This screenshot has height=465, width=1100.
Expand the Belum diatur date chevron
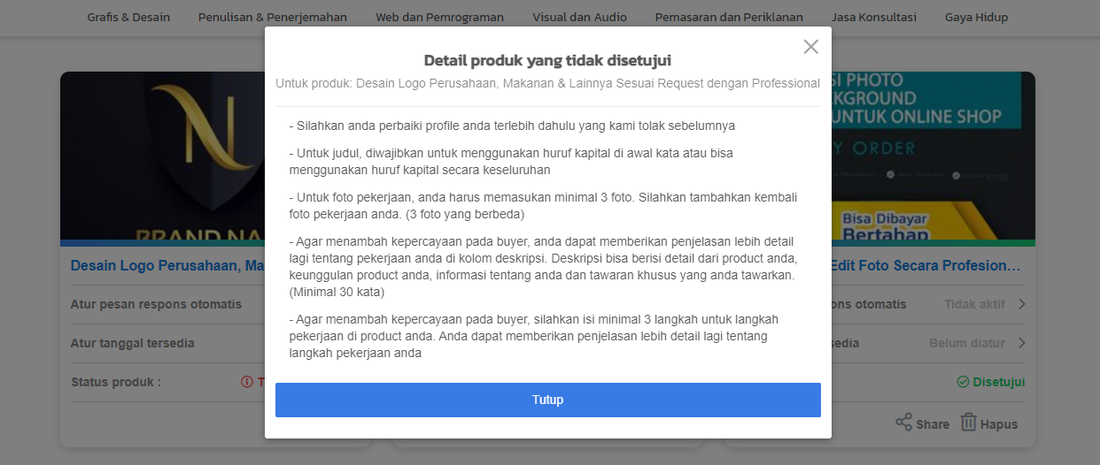click(x=1021, y=343)
